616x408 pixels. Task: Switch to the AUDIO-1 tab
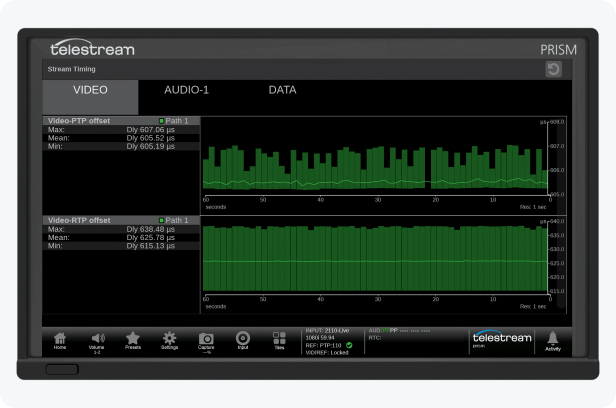[x=186, y=90]
